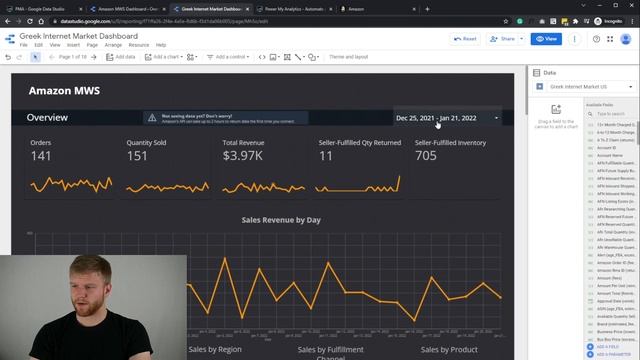This screenshot has width=640, height=360.
Task: Expand the Share options arrow
Action: [522, 39]
